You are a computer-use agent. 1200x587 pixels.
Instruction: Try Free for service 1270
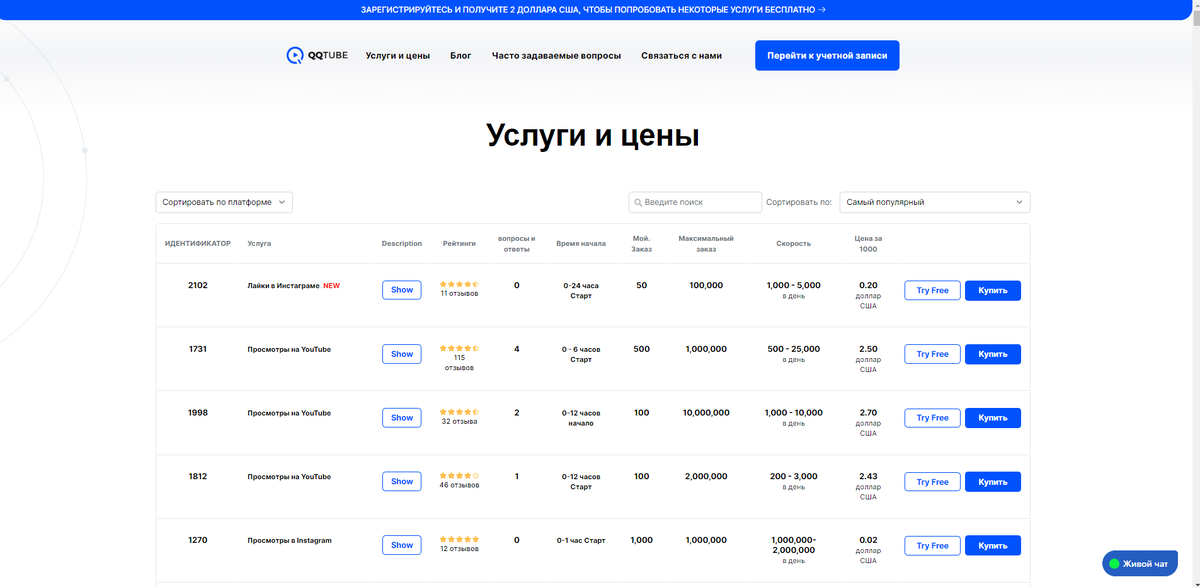[x=932, y=545]
